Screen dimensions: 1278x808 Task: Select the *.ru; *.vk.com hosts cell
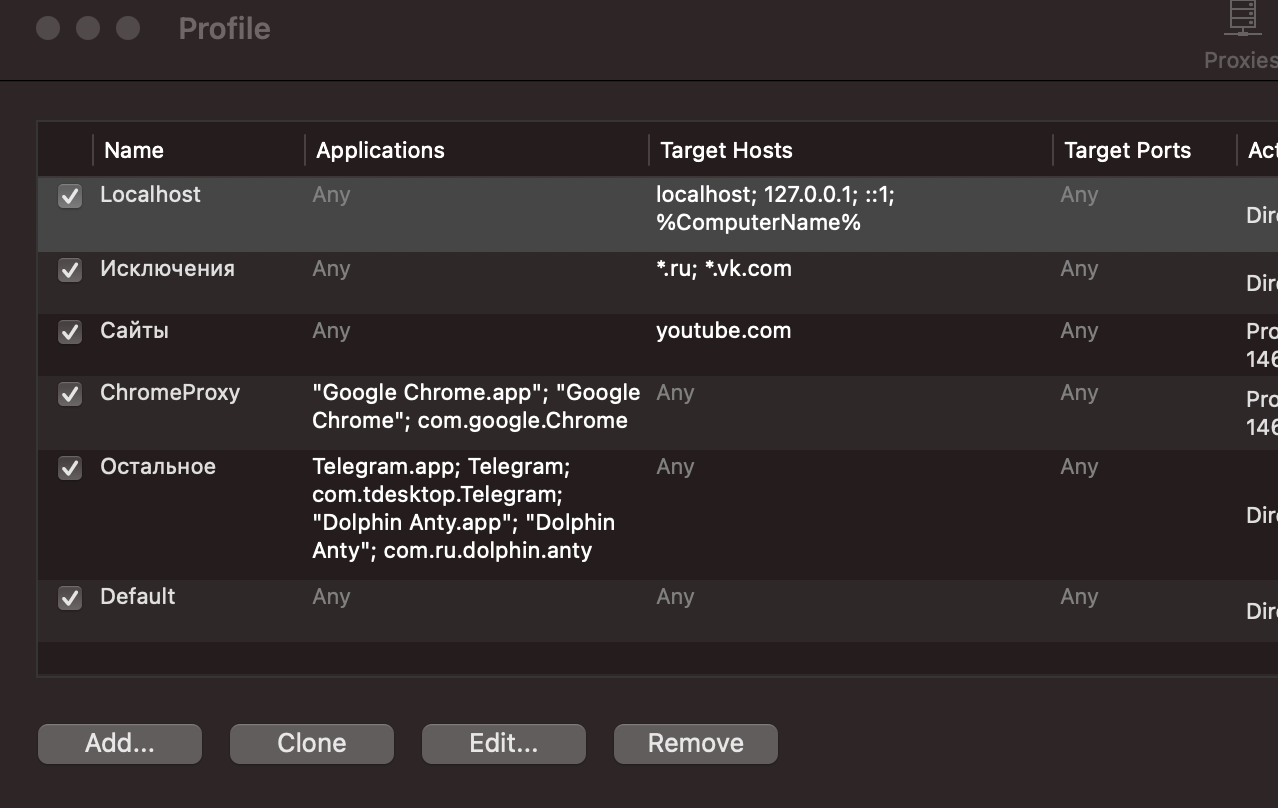723,269
